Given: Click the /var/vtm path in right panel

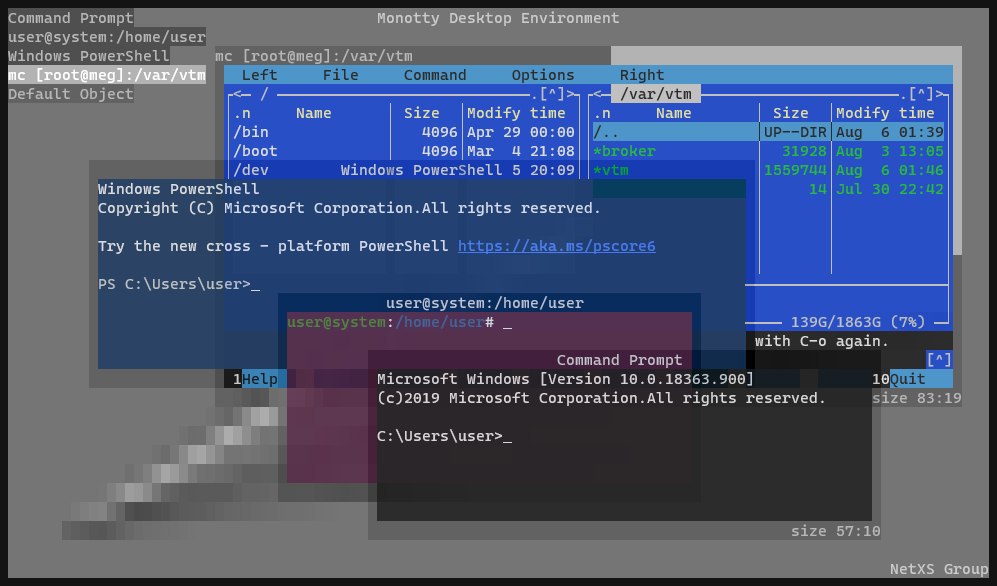Looking at the screenshot, I should 656,94.
